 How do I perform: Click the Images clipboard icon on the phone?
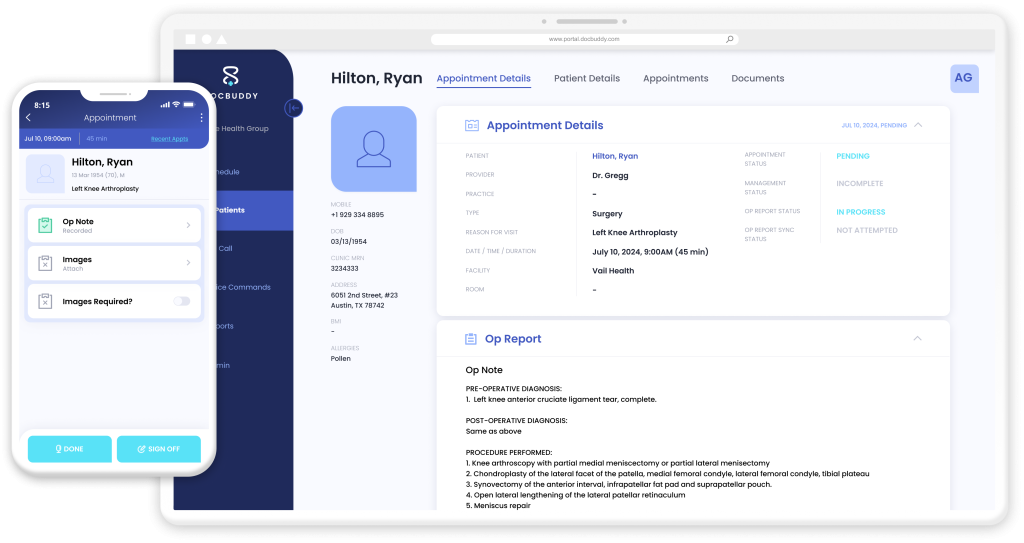(45, 264)
